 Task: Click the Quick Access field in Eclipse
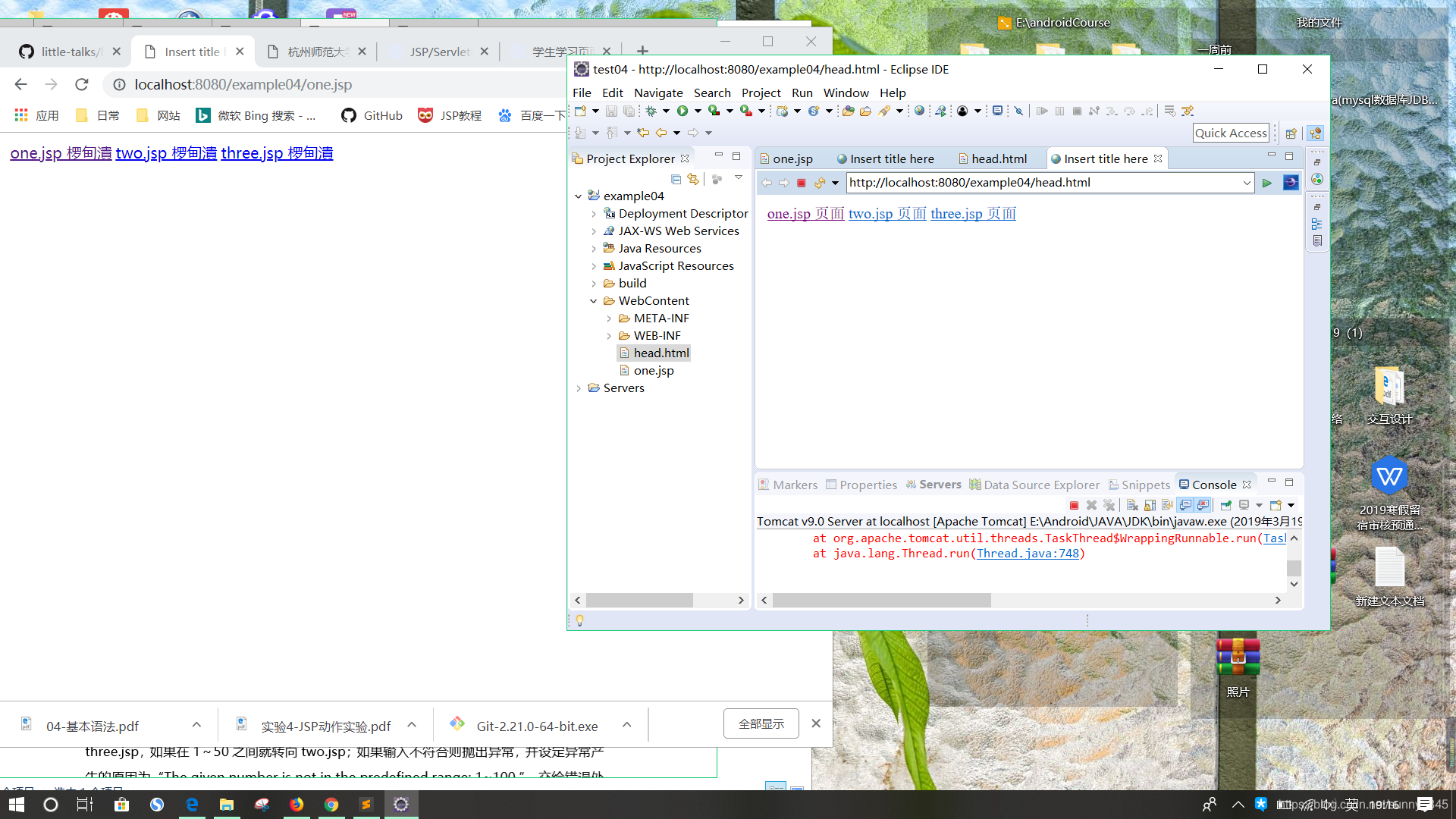pyautogui.click(x=1231, y=133)
